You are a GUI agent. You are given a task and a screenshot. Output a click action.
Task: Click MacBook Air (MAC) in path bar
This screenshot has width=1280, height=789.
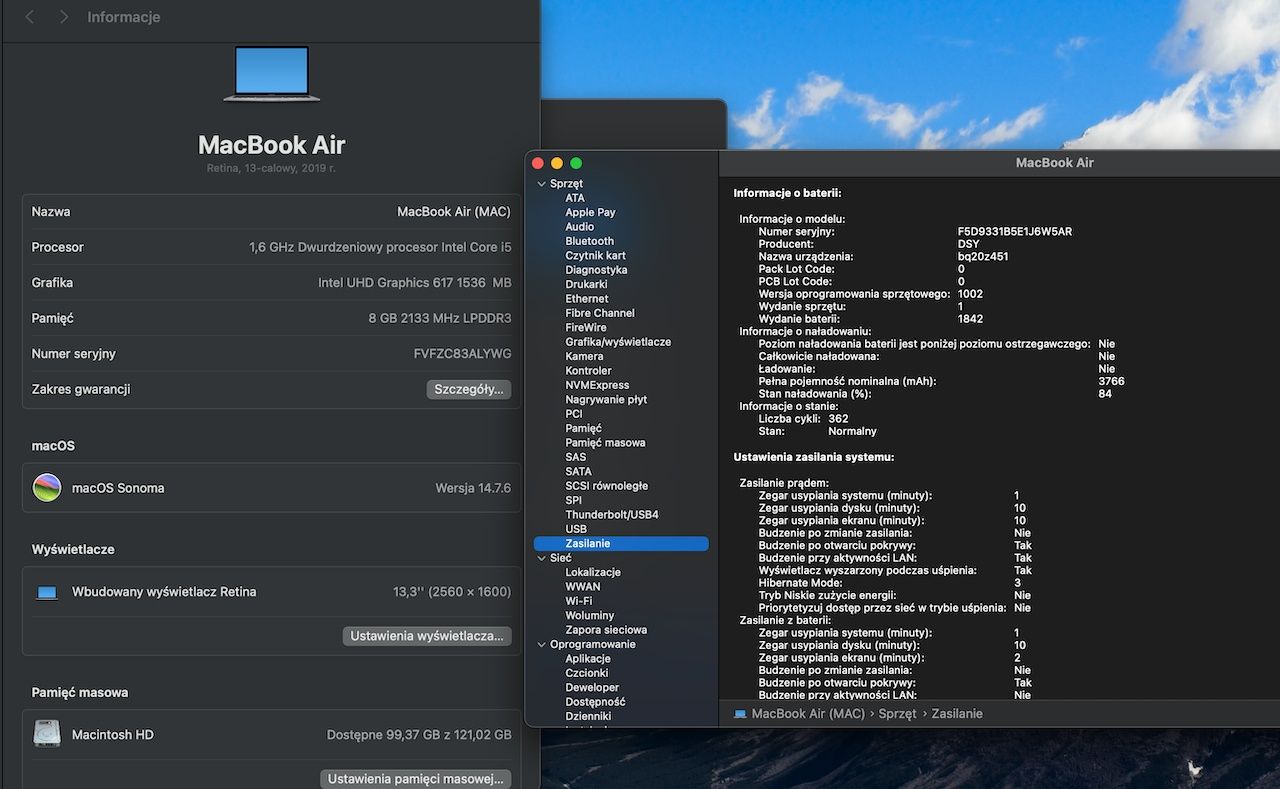[808, 714]
